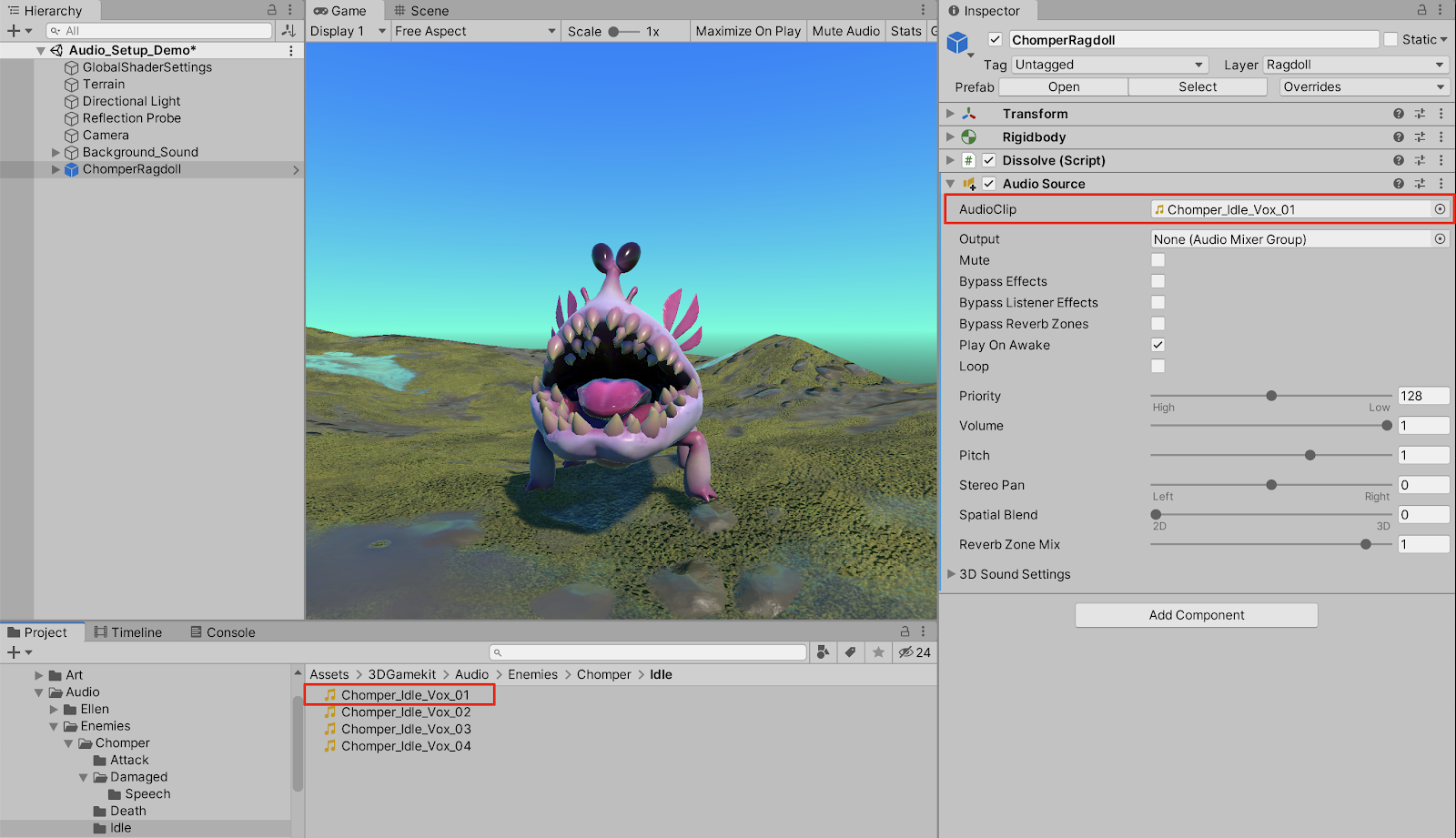Open the Free Aspect ratio dropdown
The height and width of the screenshot is (838, 1456).
point(474,31)
